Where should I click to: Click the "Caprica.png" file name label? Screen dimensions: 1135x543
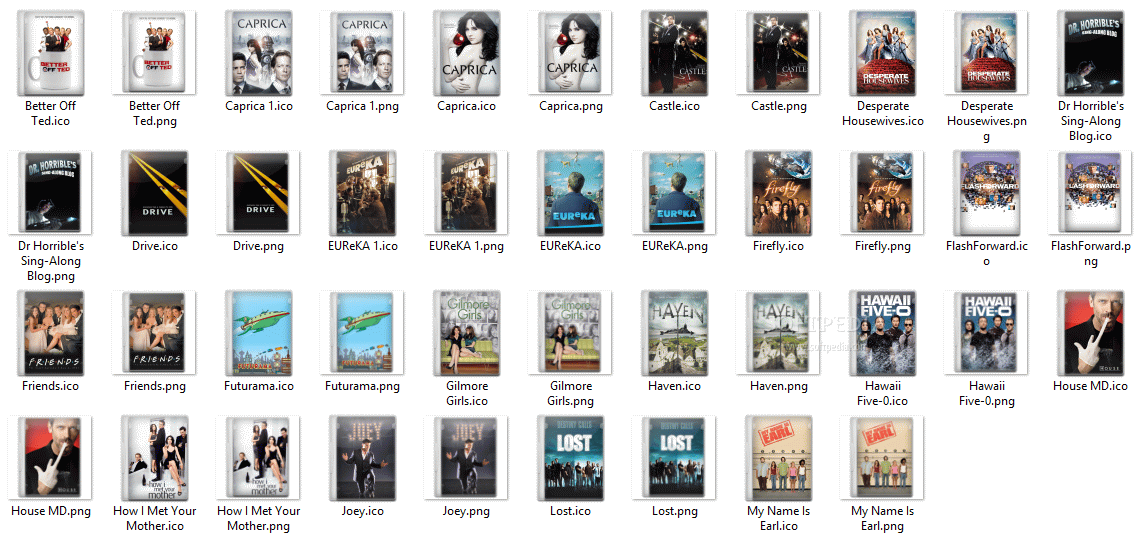click(571, 106)
